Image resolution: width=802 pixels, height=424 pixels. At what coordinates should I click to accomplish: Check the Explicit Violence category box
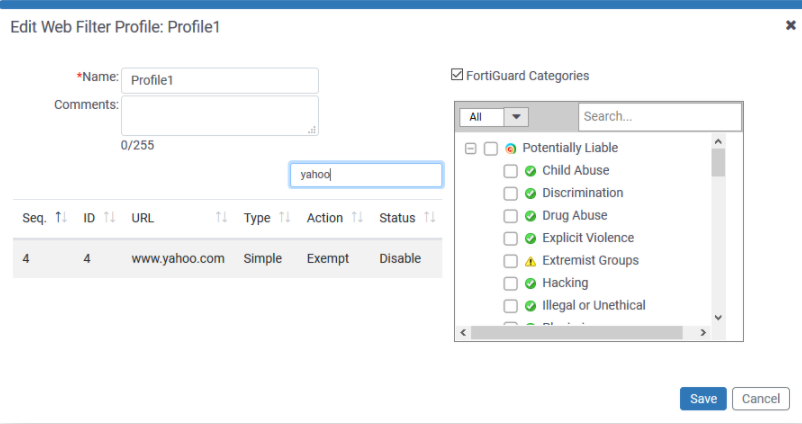click(x=510, y=238)
